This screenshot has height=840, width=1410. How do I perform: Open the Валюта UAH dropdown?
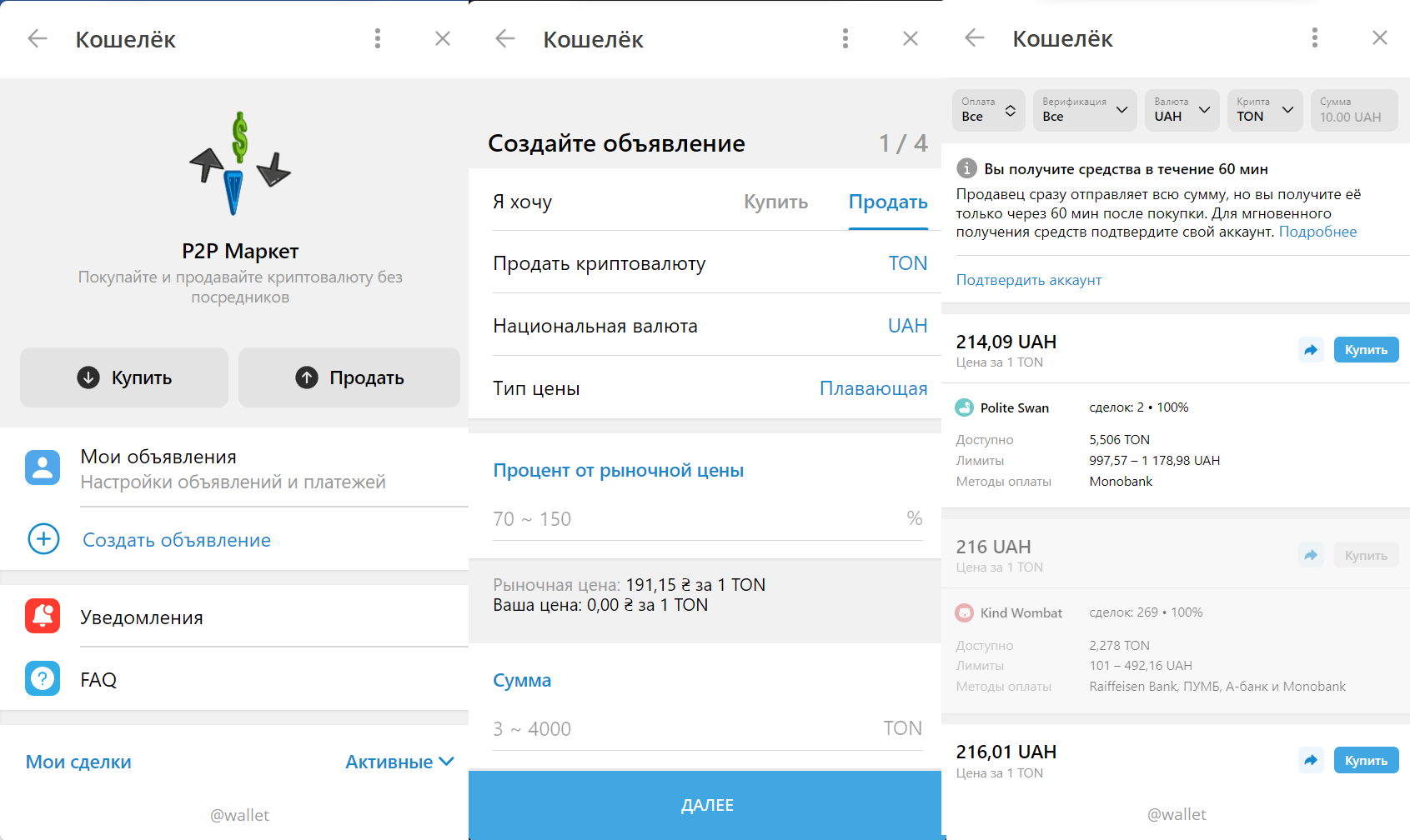click(1182, 110)
